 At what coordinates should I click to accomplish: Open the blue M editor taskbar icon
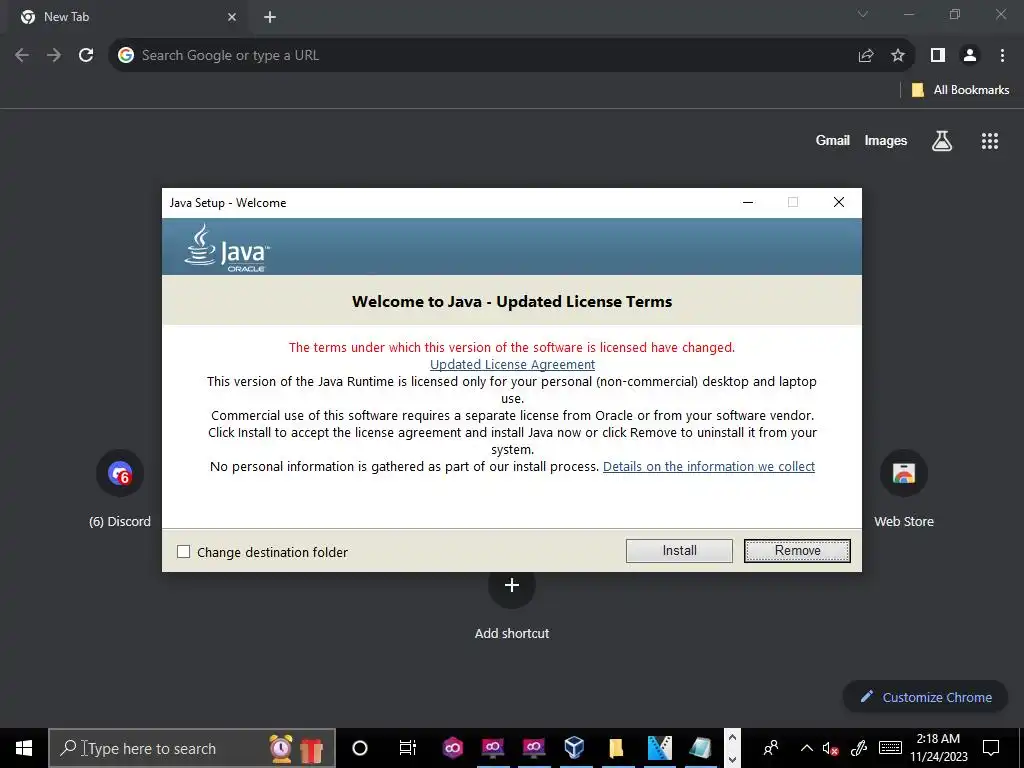[x=660, y=748]
